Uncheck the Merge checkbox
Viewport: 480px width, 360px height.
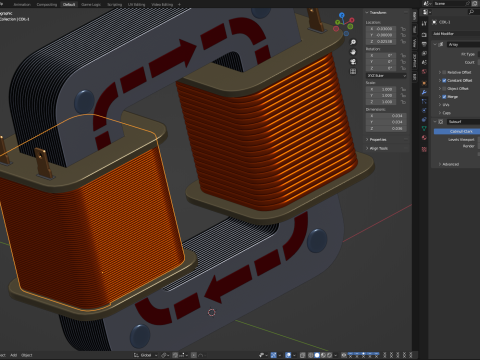444,97
